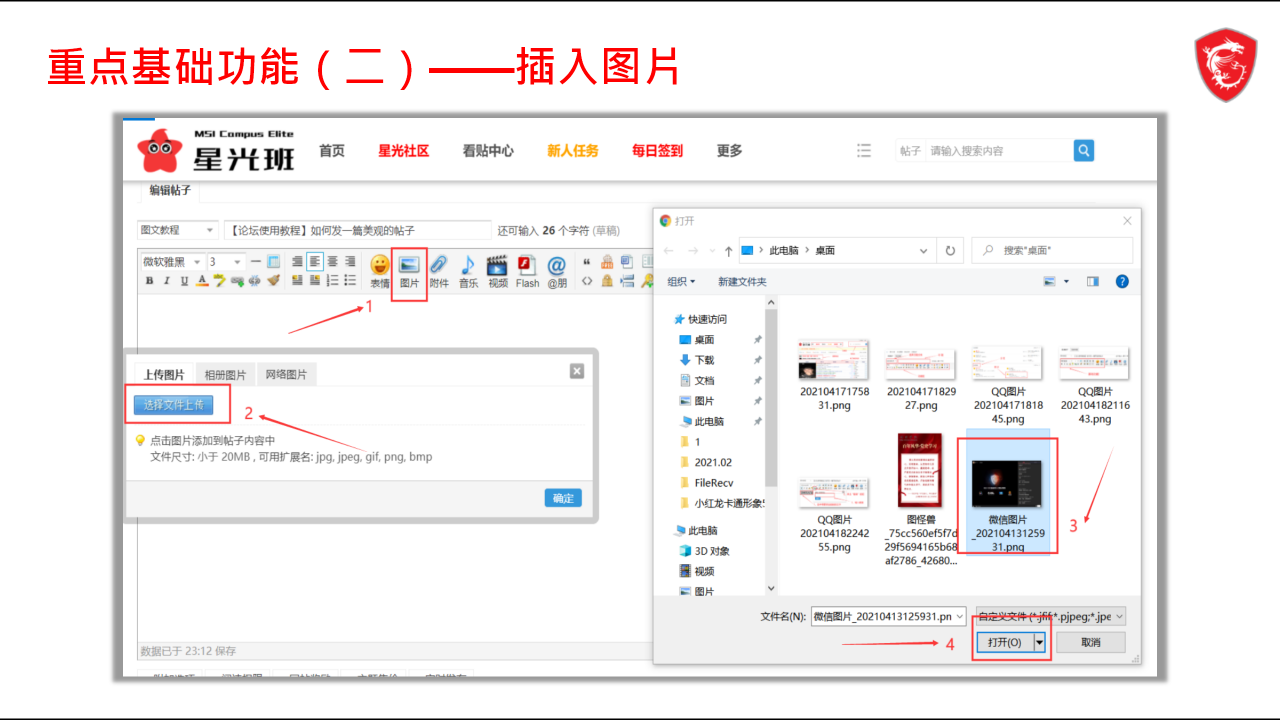The image size is (1280, 720).
Task: Toggle italic text formatting
Action: [x=166, y=281]
